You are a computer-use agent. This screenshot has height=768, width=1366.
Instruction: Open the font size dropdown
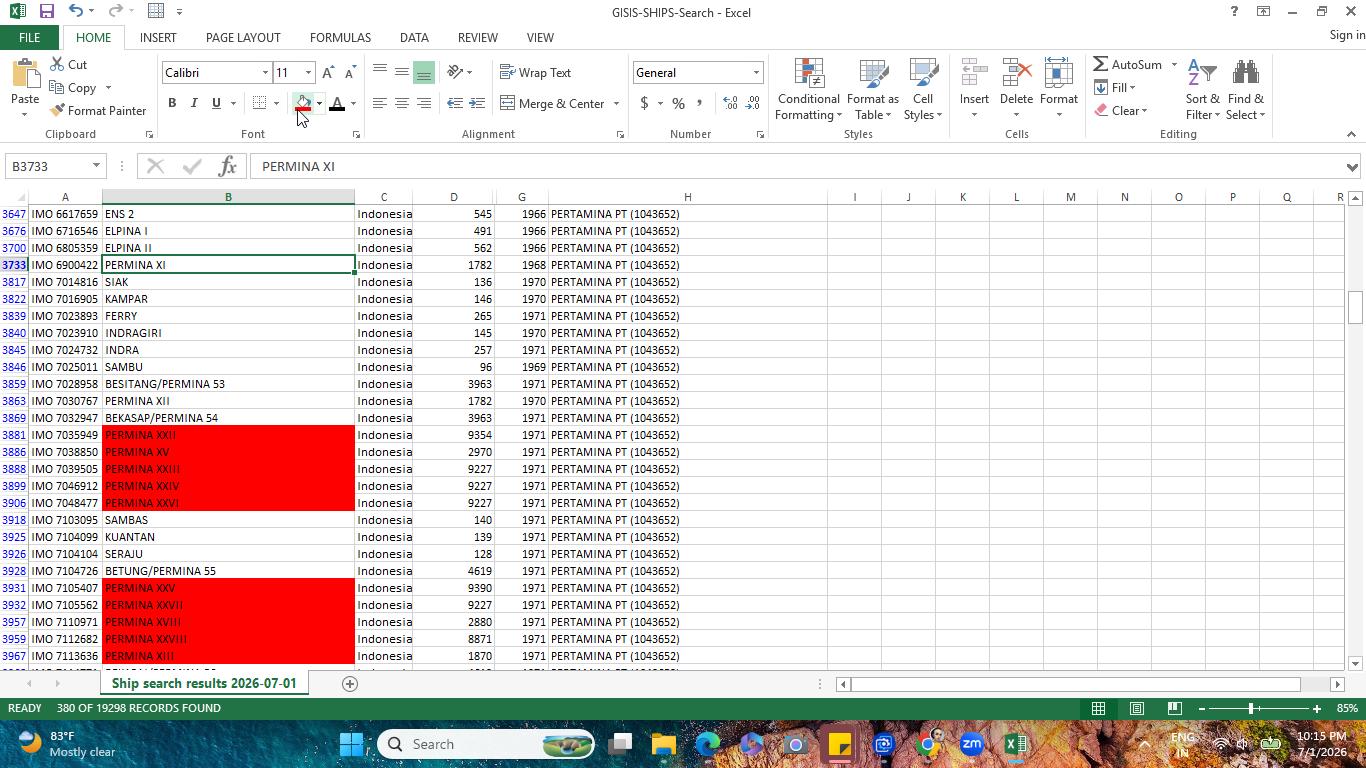point(308,73)
